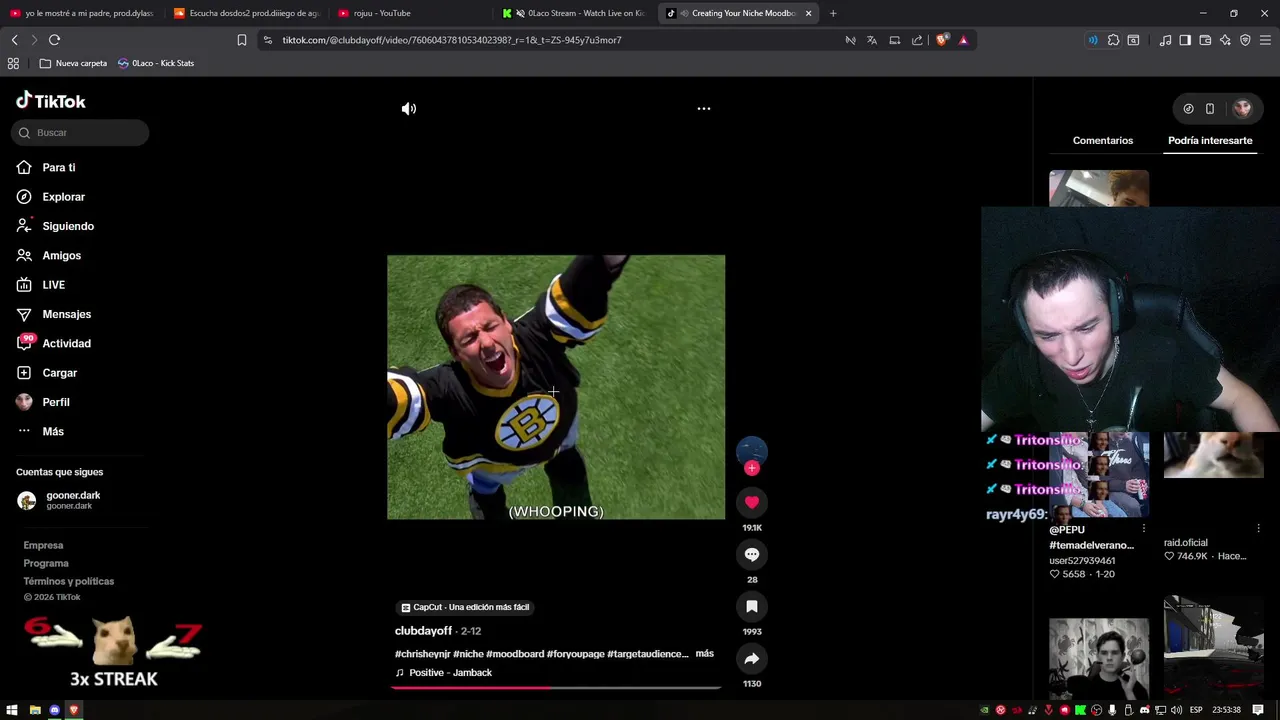Screen dimensions: 1280x720
Task: Open Mensajes inbox
Action: coord(66,314)
